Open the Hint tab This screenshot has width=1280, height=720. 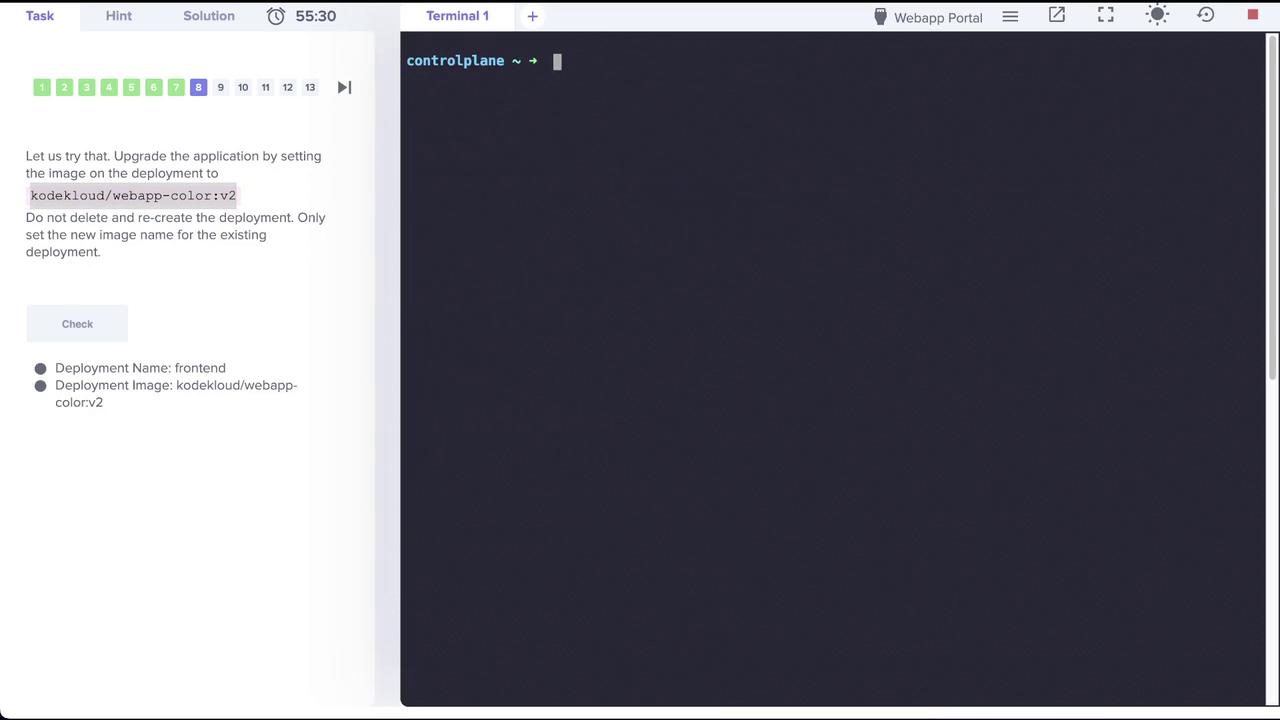click(x=119, y=16)
